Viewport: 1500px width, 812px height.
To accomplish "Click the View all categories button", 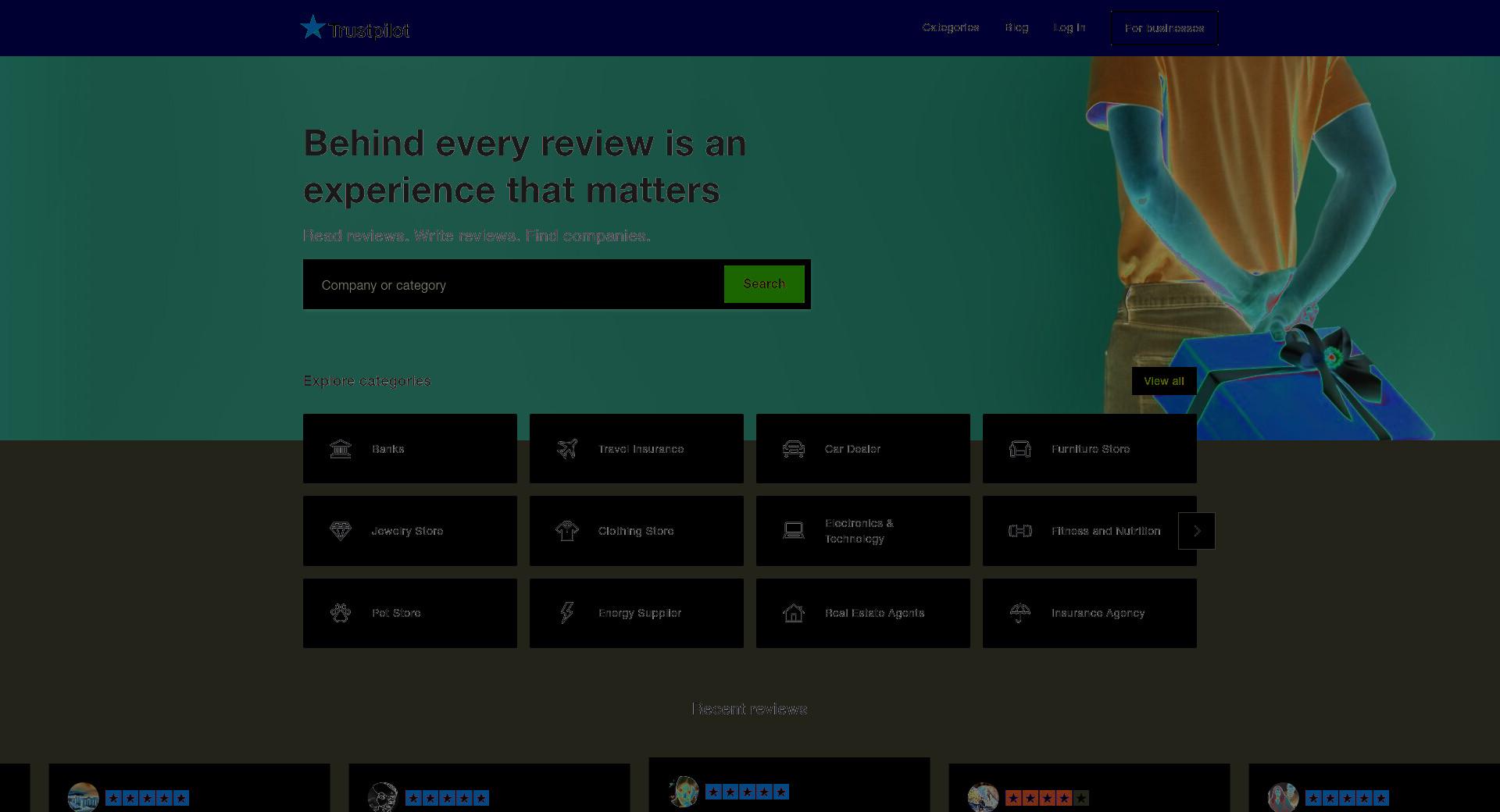I will tap(1164, 381).
